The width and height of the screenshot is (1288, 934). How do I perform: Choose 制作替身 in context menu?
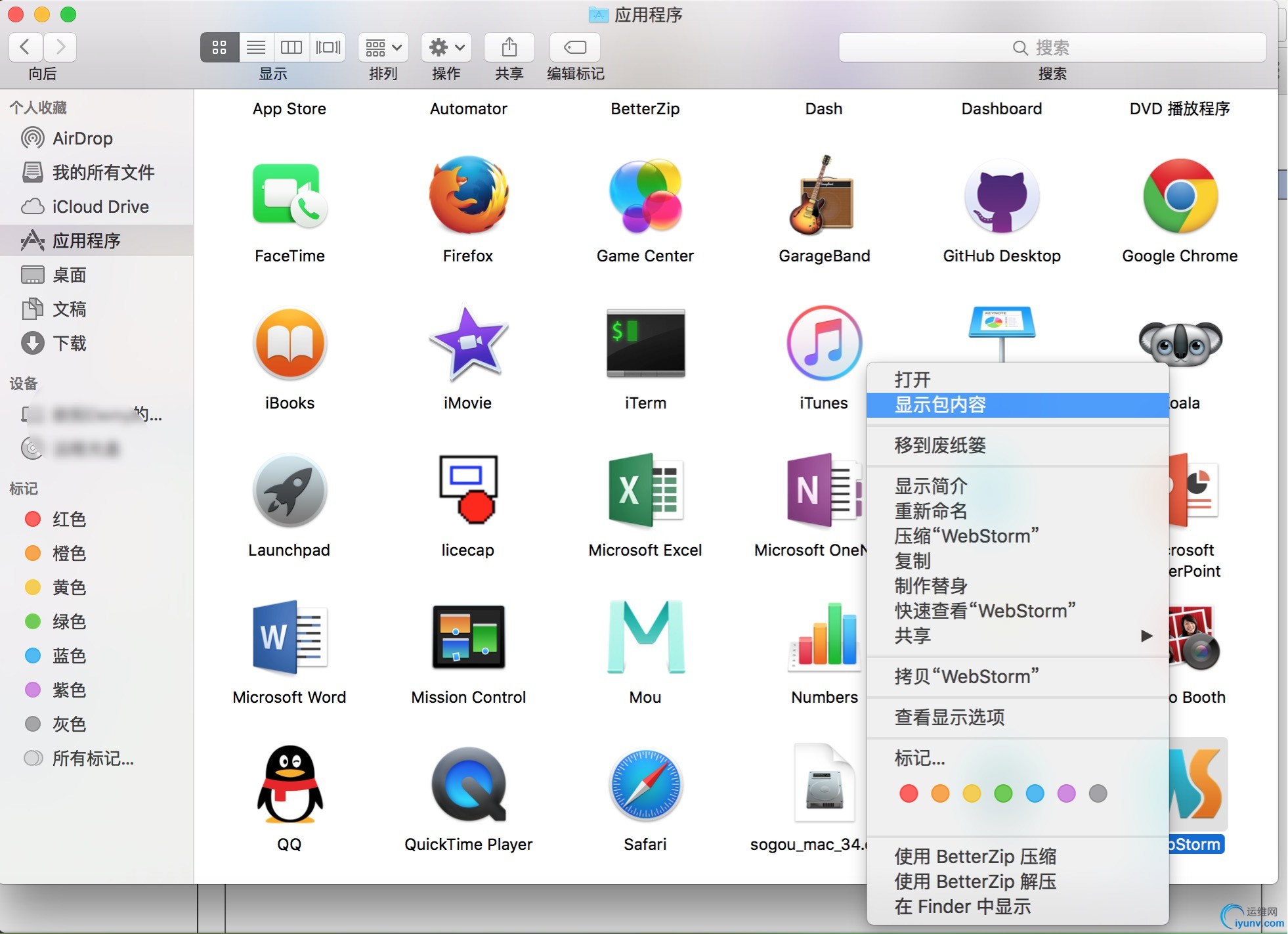tap(1018, 586)
